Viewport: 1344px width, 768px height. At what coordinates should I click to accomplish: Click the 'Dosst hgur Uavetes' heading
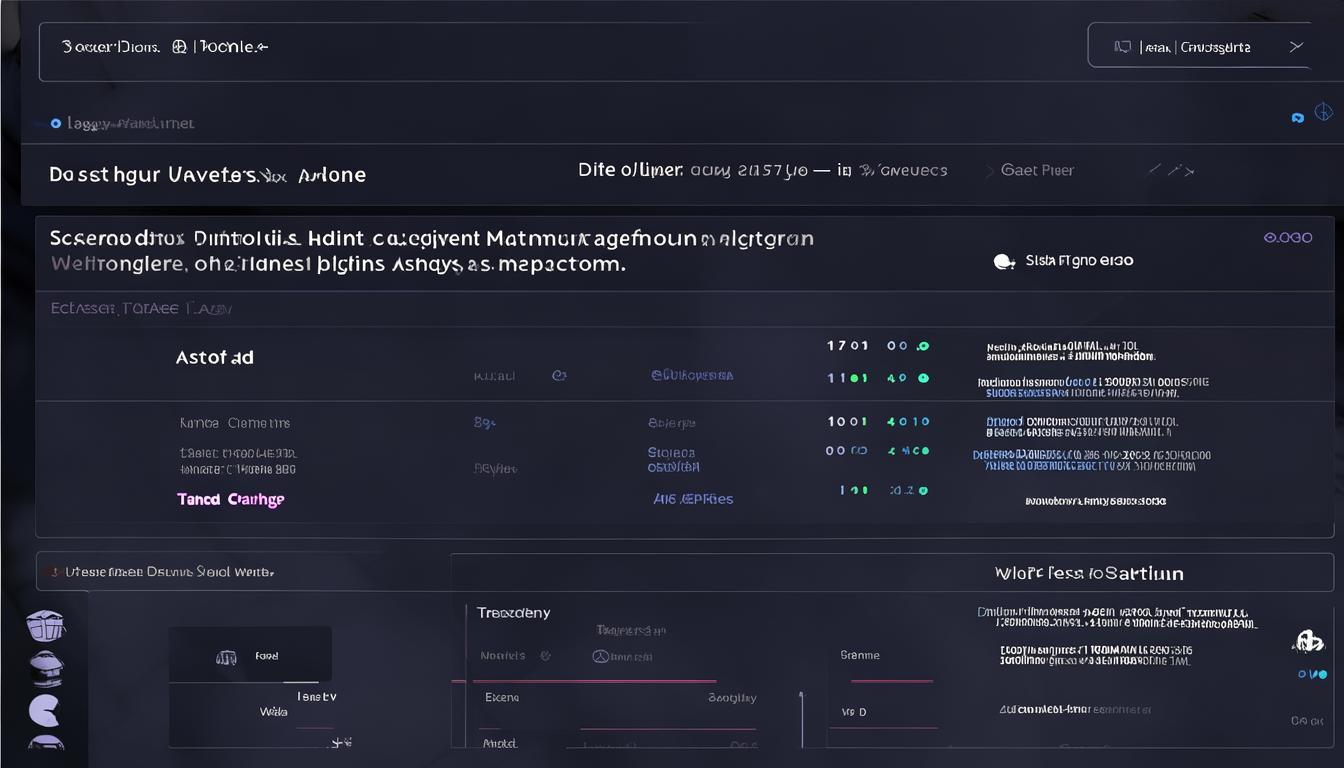(x=207, y=174)
